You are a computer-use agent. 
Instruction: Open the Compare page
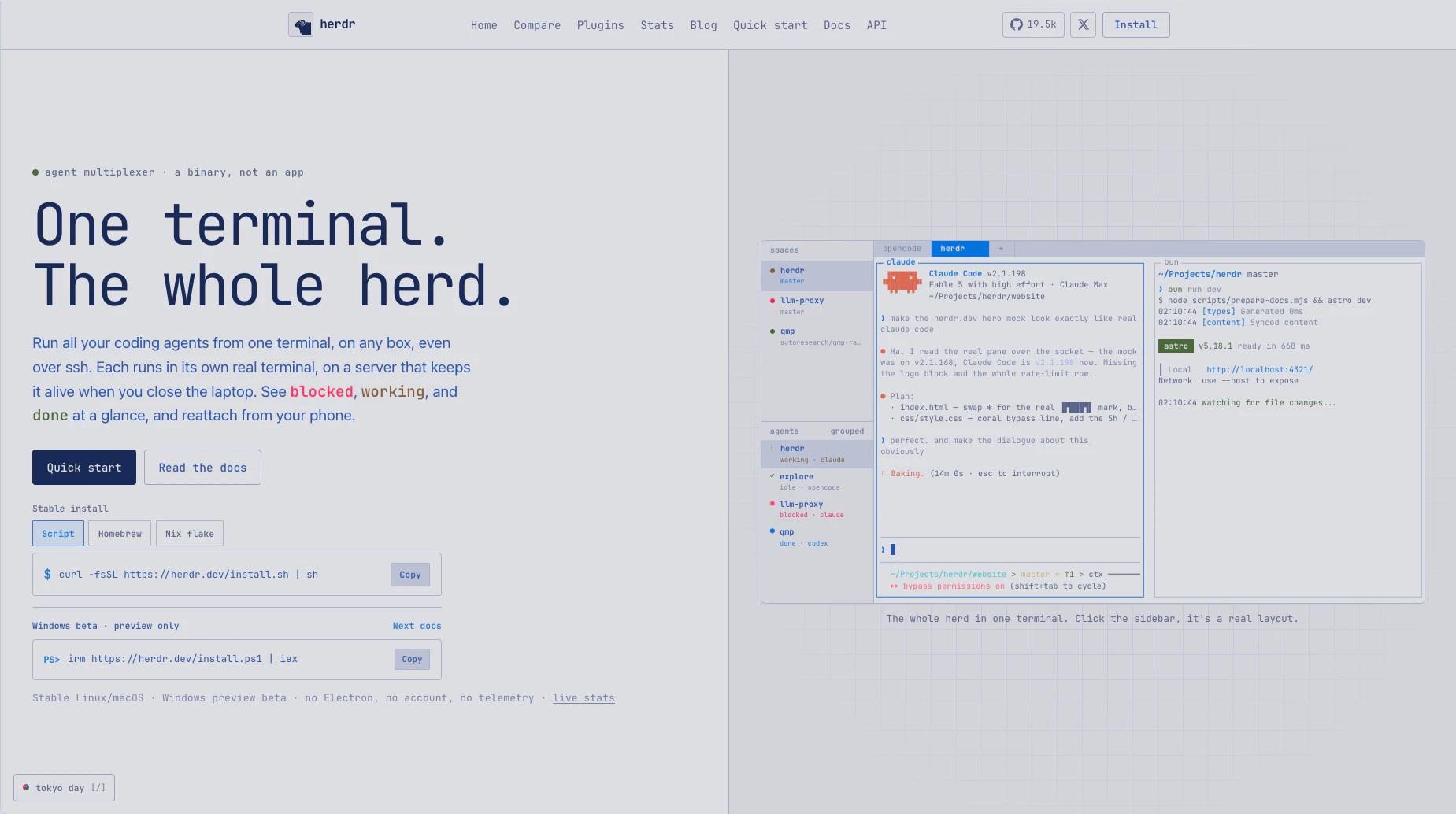click(537, 25)
